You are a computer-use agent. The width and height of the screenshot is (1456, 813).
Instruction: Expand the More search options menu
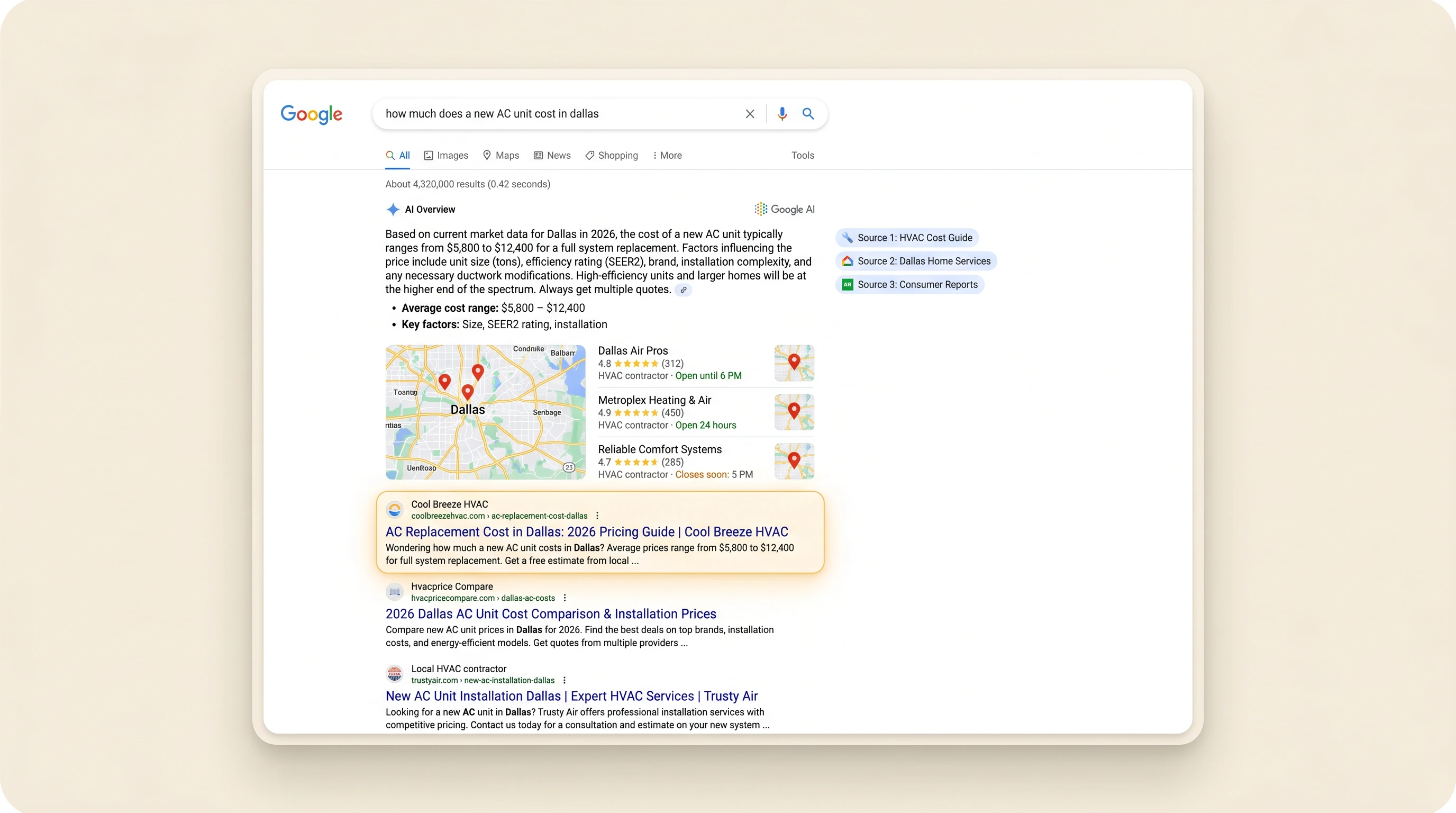(667, 156)
